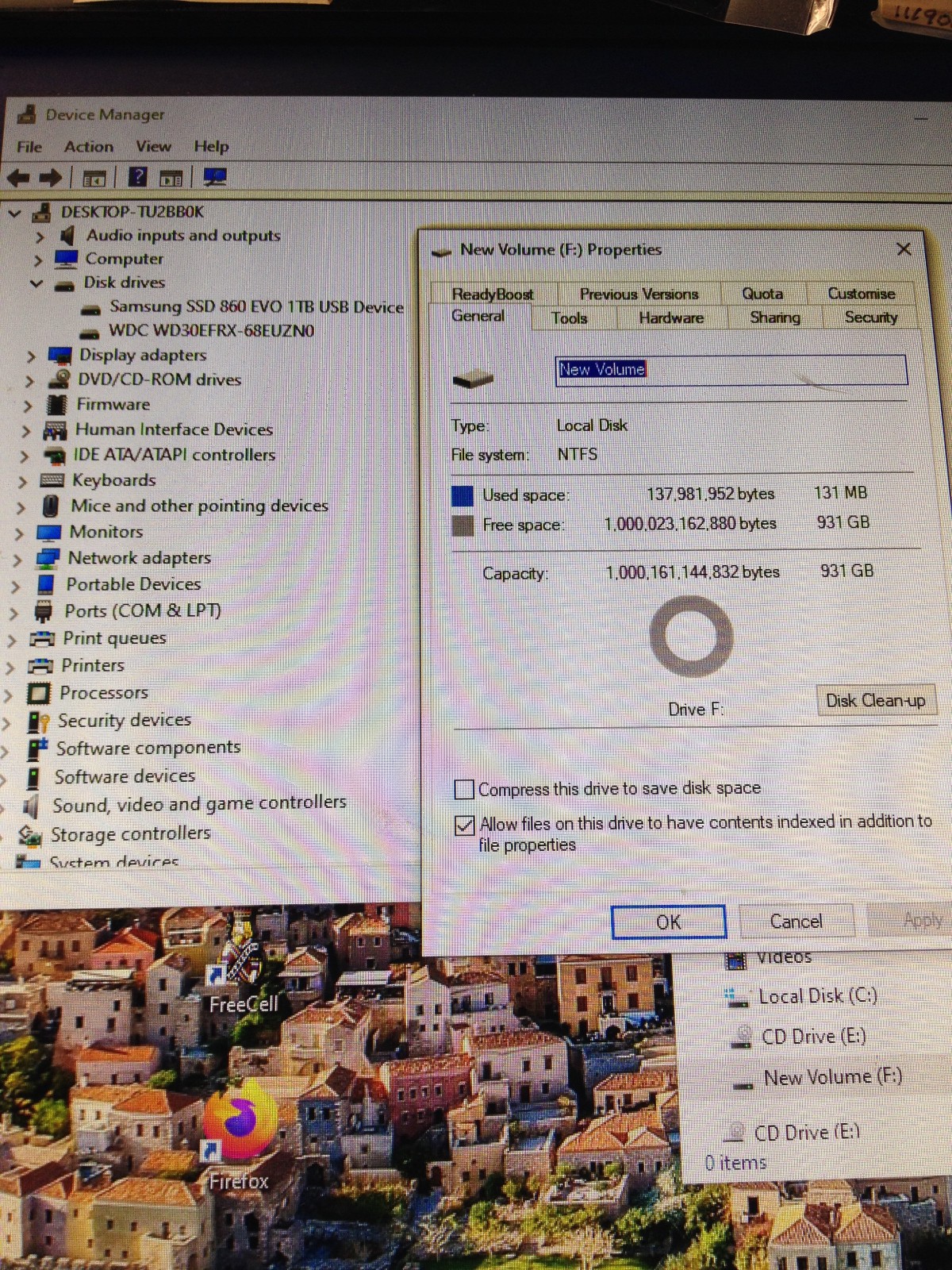
Task: Switch to the Previous Versions tab
Action: [x=639, y=294]
